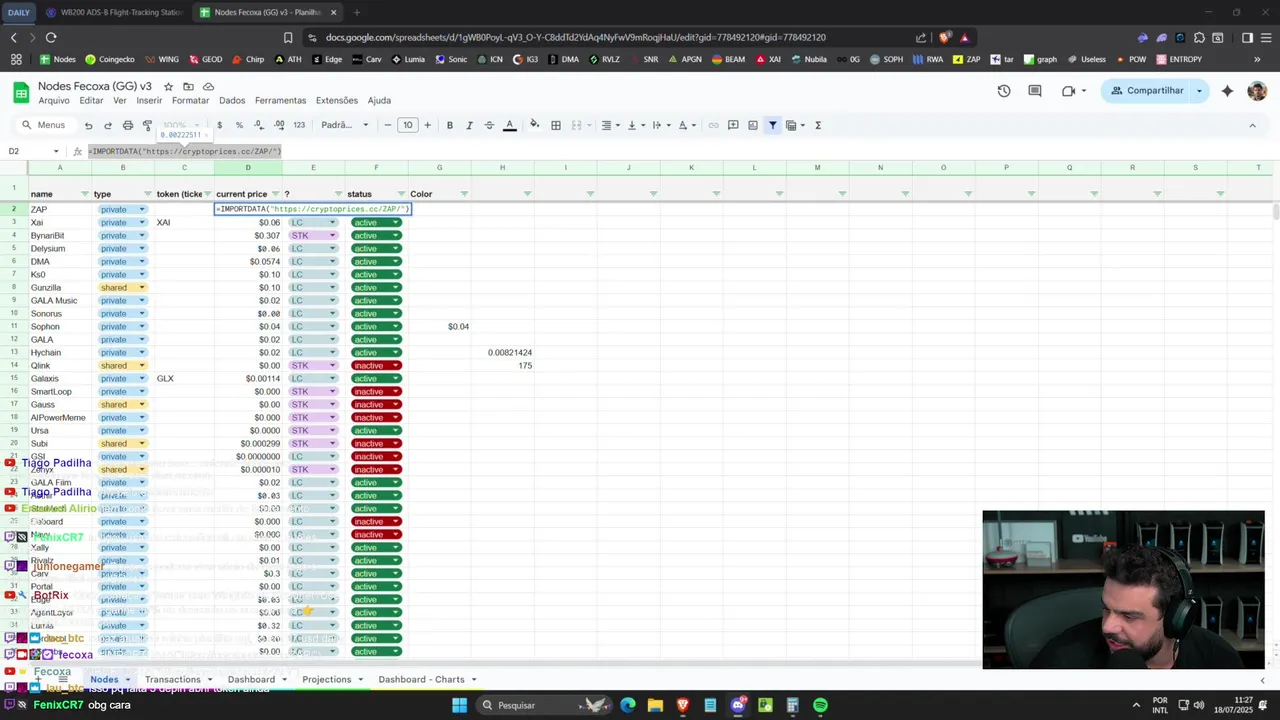
Task: Open the comments panel icon
Action: pyautogui.click(x=1035, y=91)
